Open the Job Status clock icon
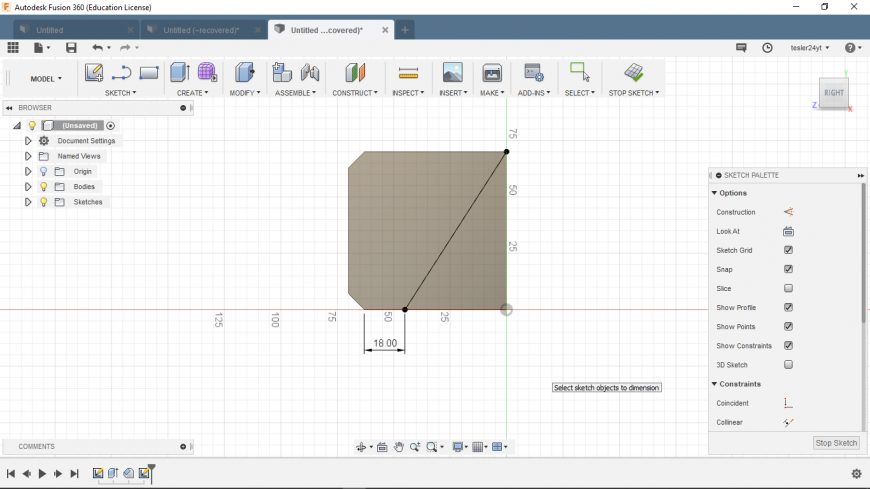Viewport: 870px width, 489px height. coord(767,47)
